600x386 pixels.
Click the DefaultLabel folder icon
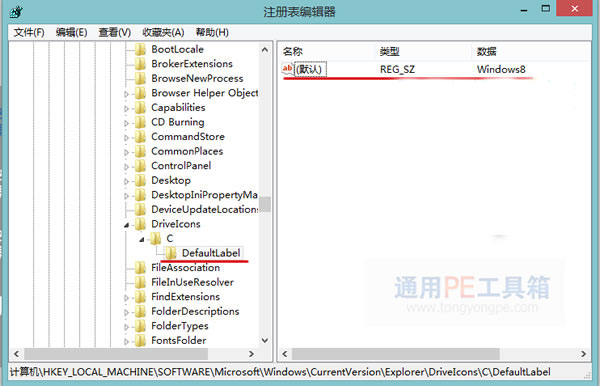tap(171, 253)
